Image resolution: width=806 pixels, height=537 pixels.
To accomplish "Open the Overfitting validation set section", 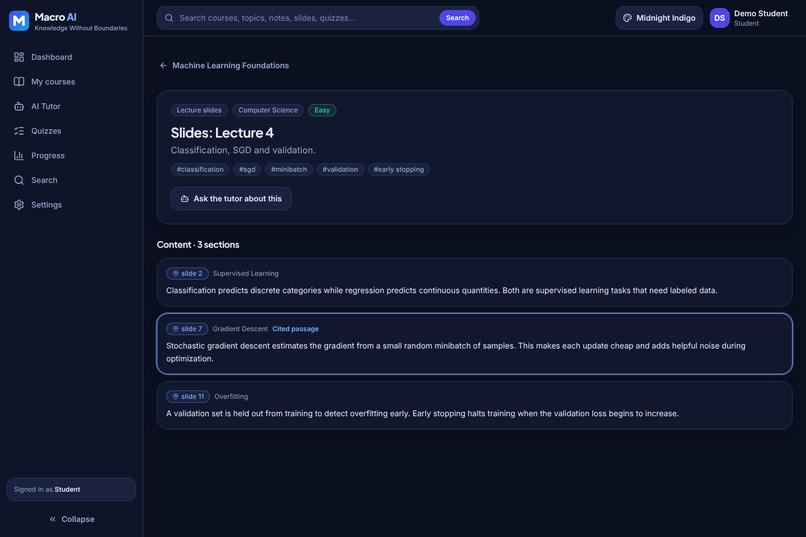I will 474,405.
